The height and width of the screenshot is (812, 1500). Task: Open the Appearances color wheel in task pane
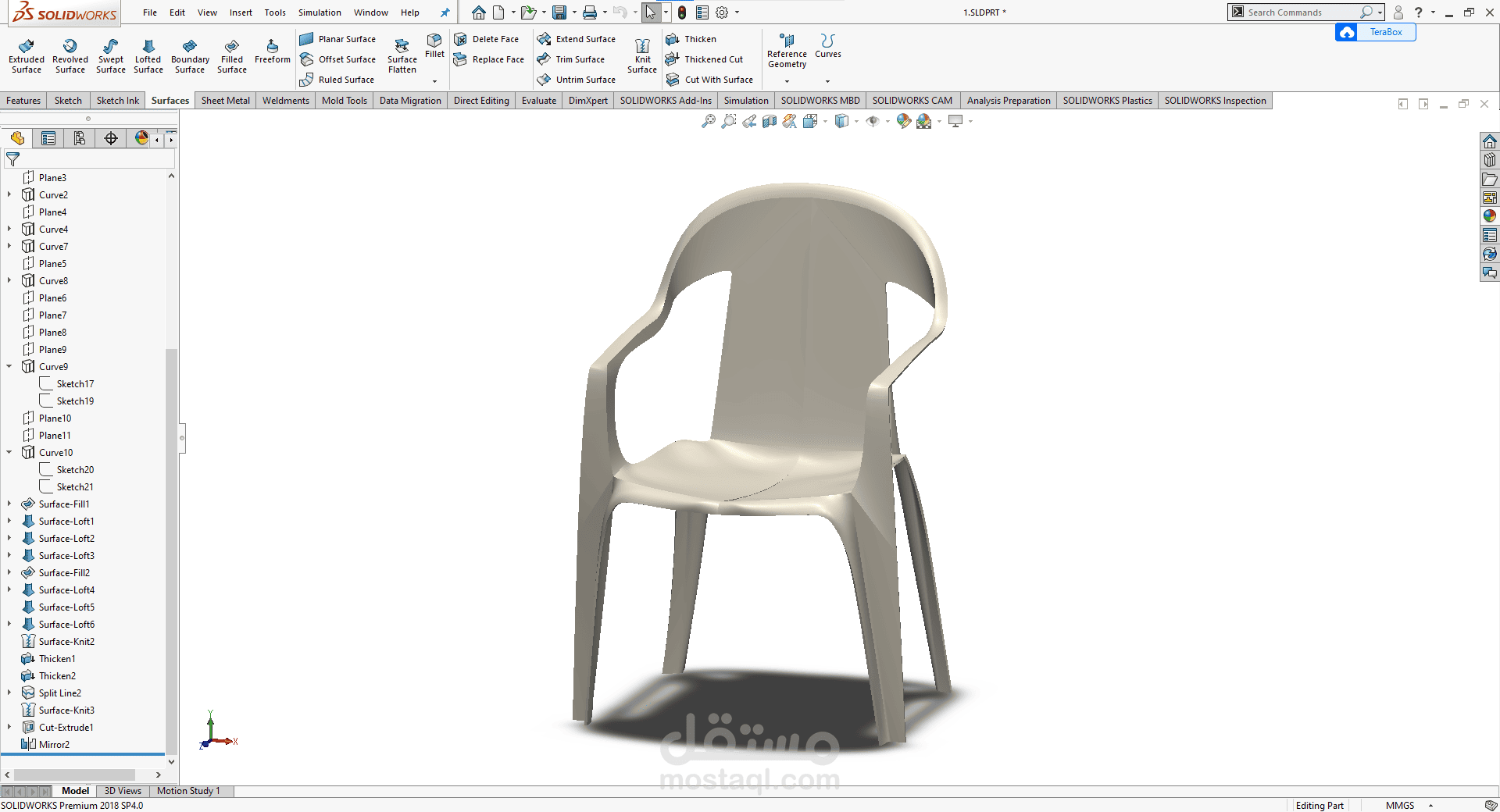[x=1490, y=216]
